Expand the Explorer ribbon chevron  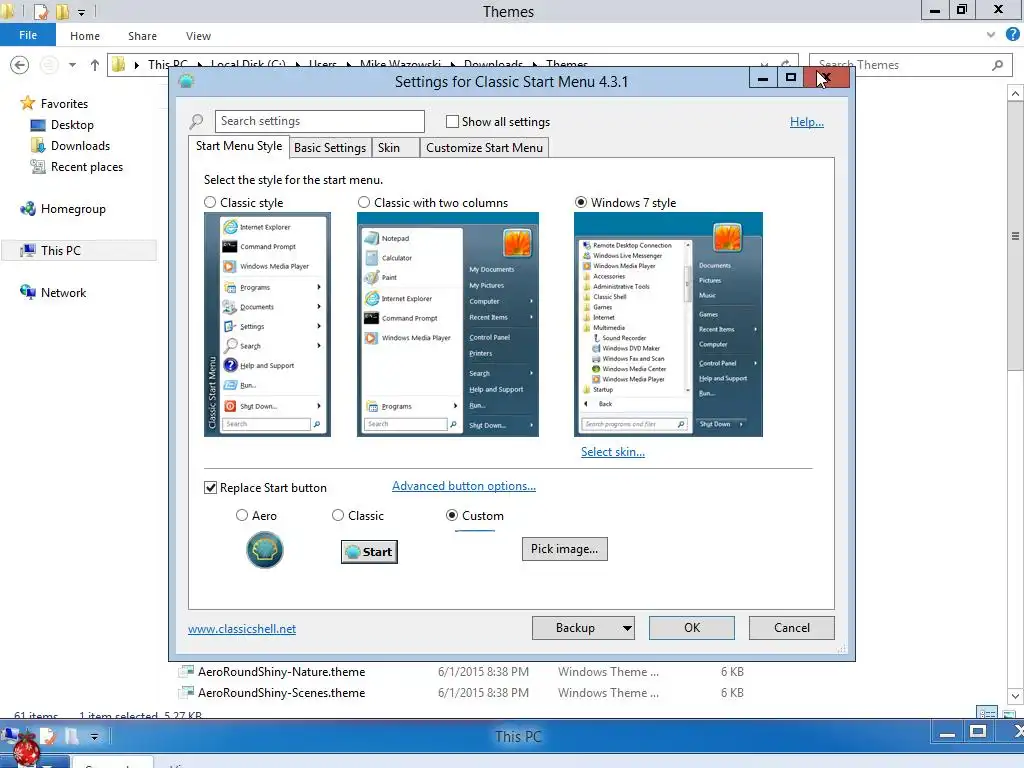click(x=991, y=35)
